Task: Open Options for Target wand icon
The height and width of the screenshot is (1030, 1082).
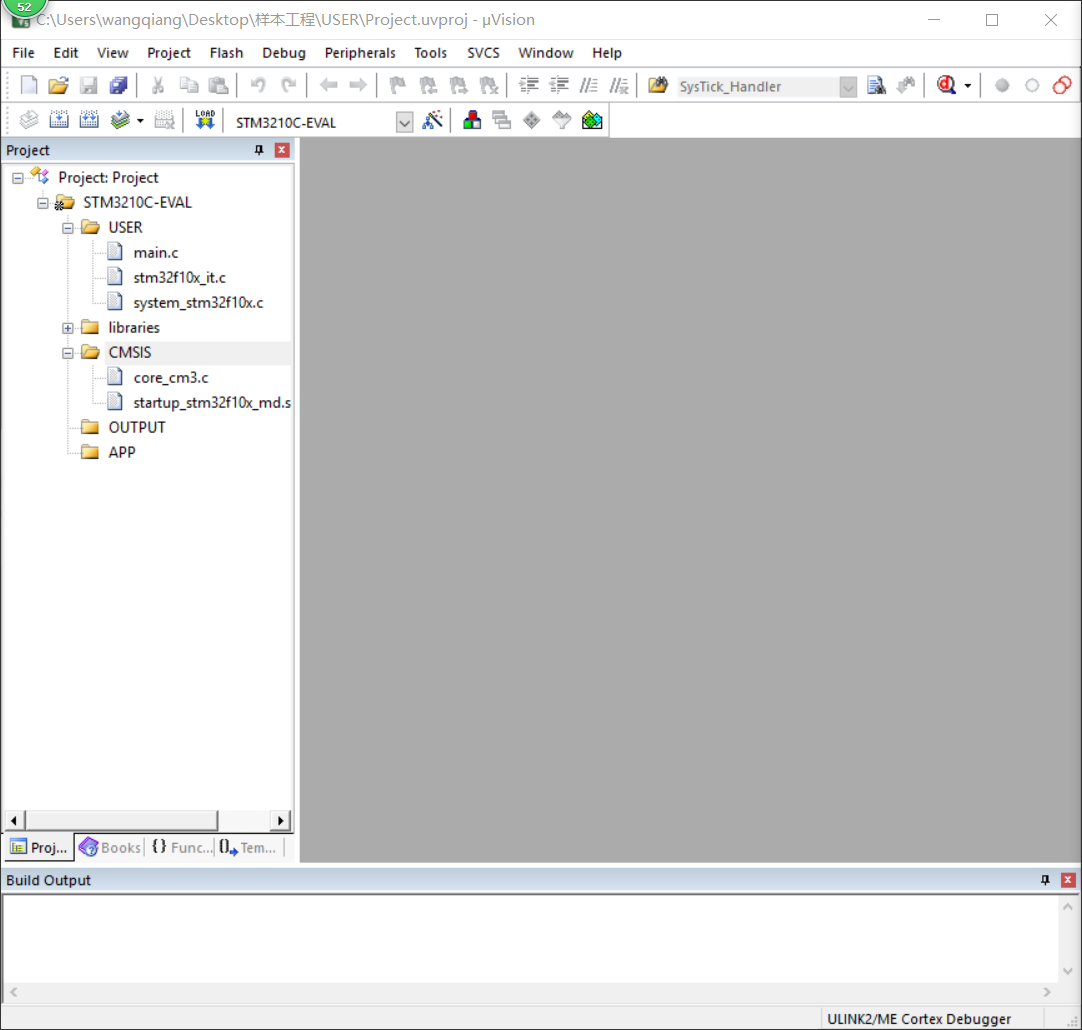Action: (434, 120)
